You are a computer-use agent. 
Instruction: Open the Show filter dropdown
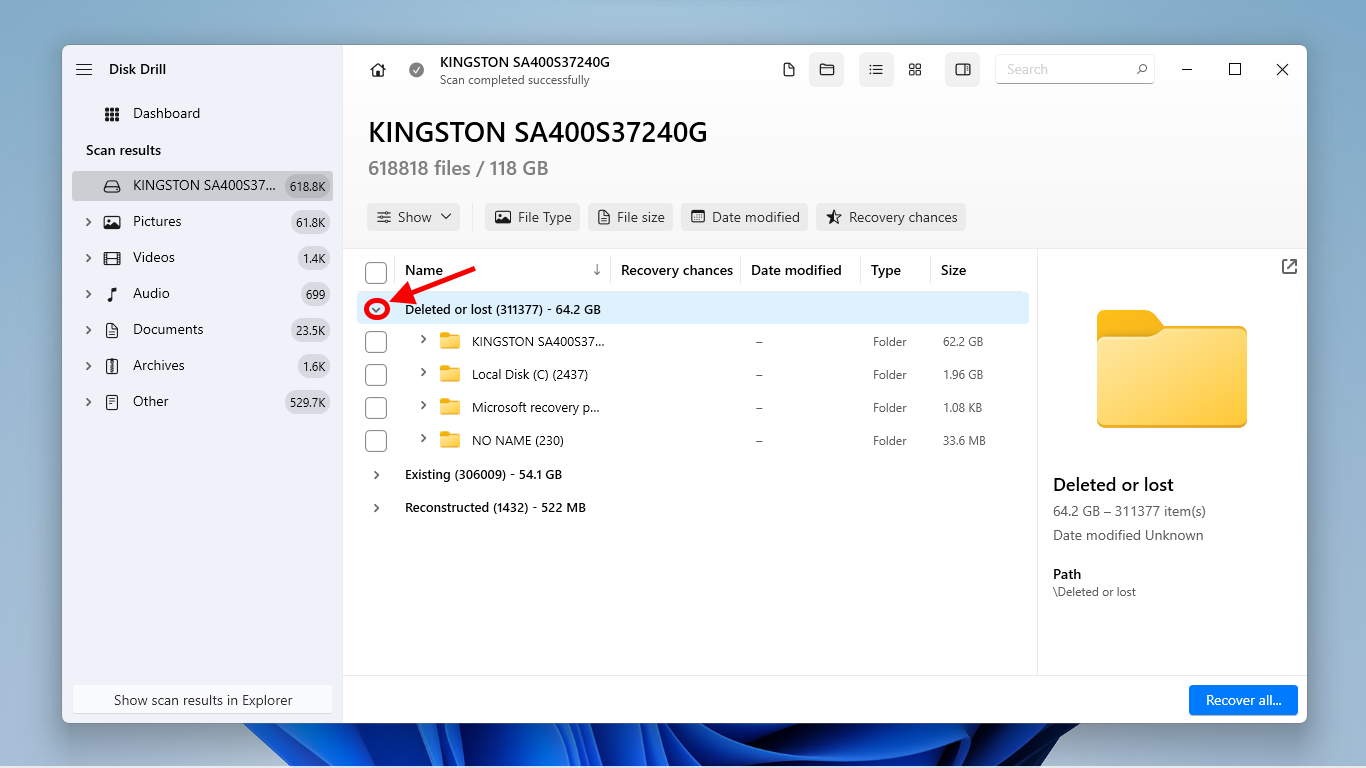pyautogui.click(x=414, y=217)
